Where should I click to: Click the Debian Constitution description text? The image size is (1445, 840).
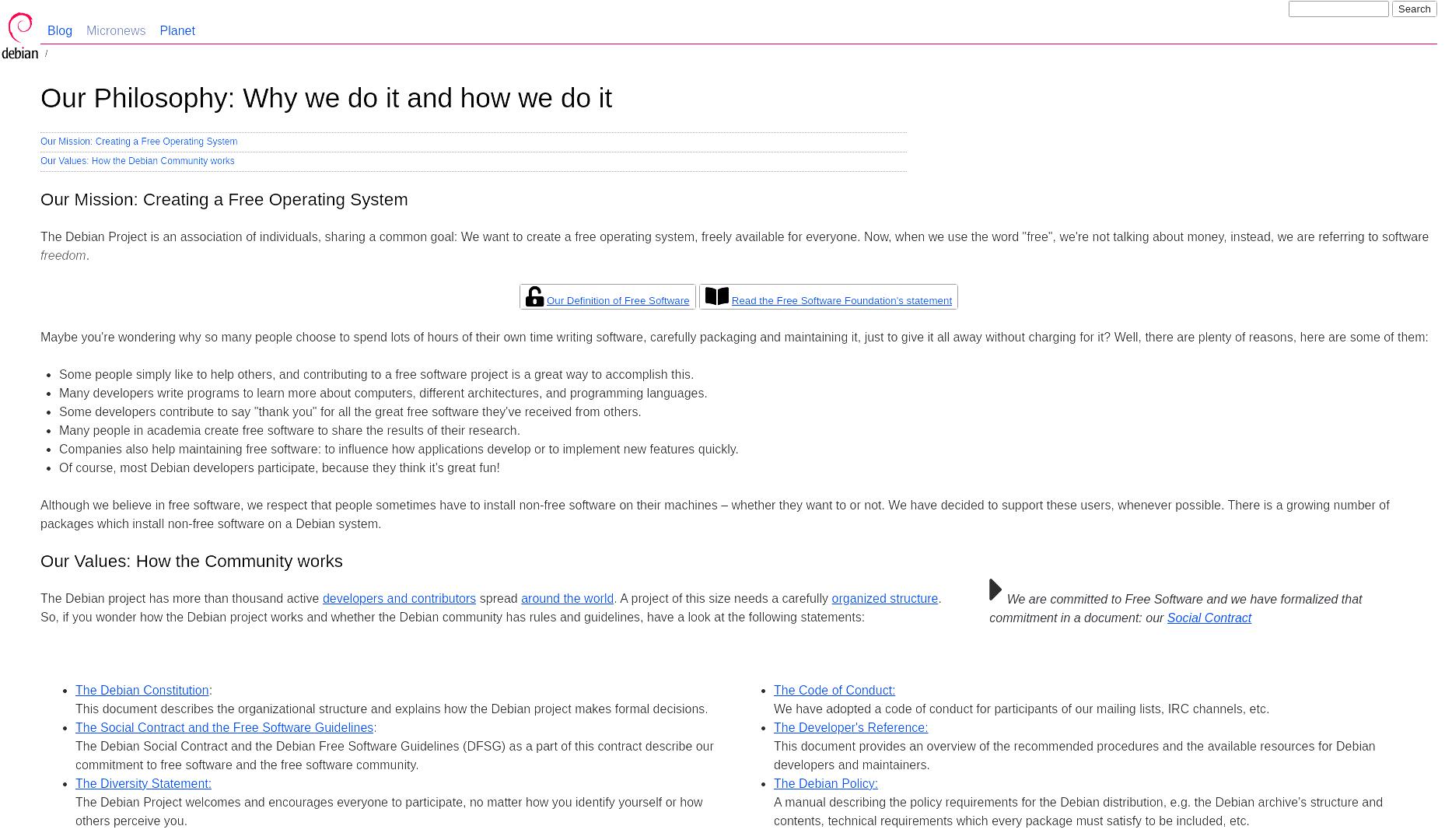pos(391,709)
